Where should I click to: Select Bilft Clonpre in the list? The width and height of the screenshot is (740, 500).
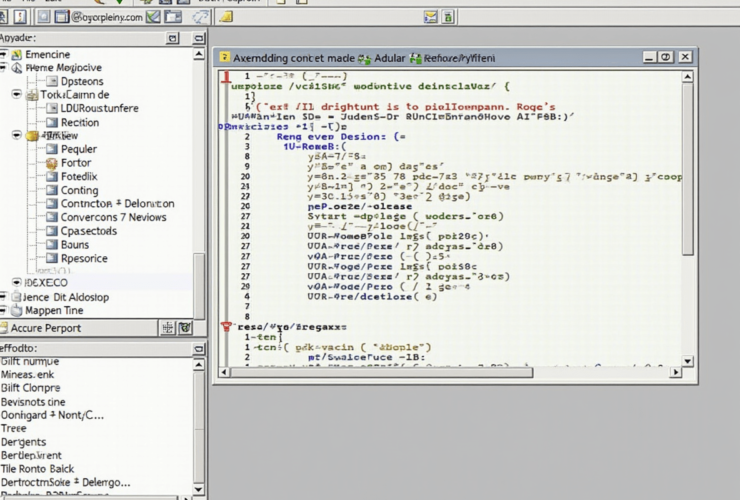tap(31, 388)
